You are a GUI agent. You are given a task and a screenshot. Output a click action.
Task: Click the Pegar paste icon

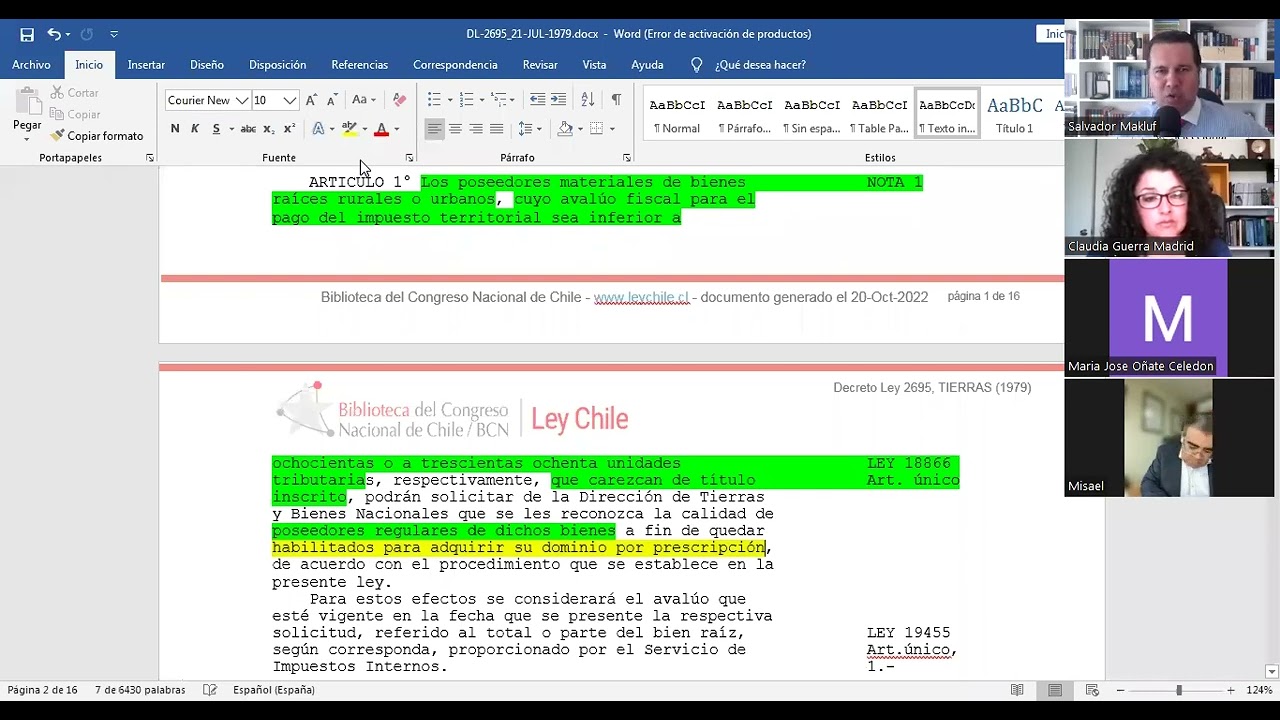(x=27, y=102)
